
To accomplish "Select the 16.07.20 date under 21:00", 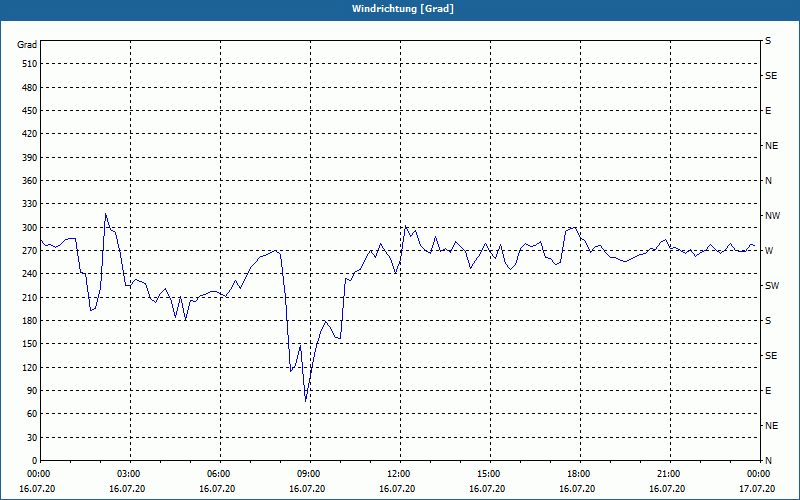I will pos(667,489).
